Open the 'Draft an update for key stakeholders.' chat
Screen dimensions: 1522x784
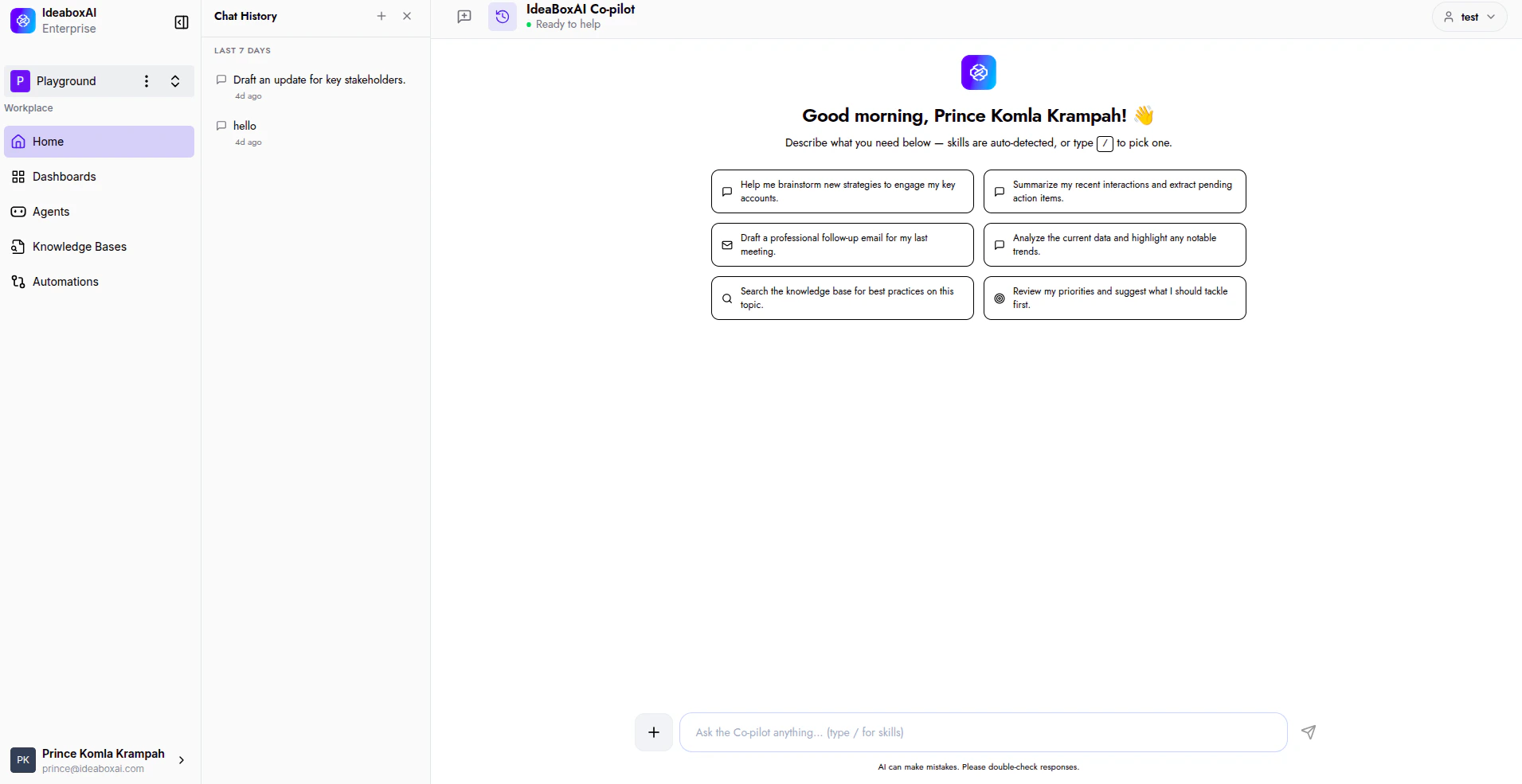315,87
